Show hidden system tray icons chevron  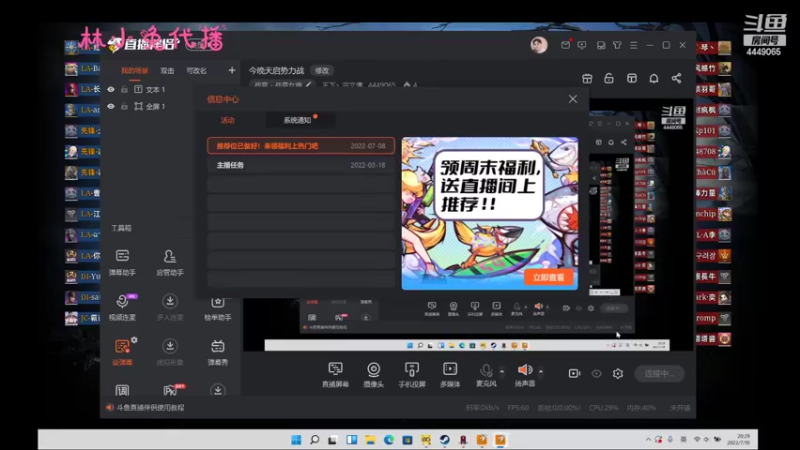[x=647, y=439]
